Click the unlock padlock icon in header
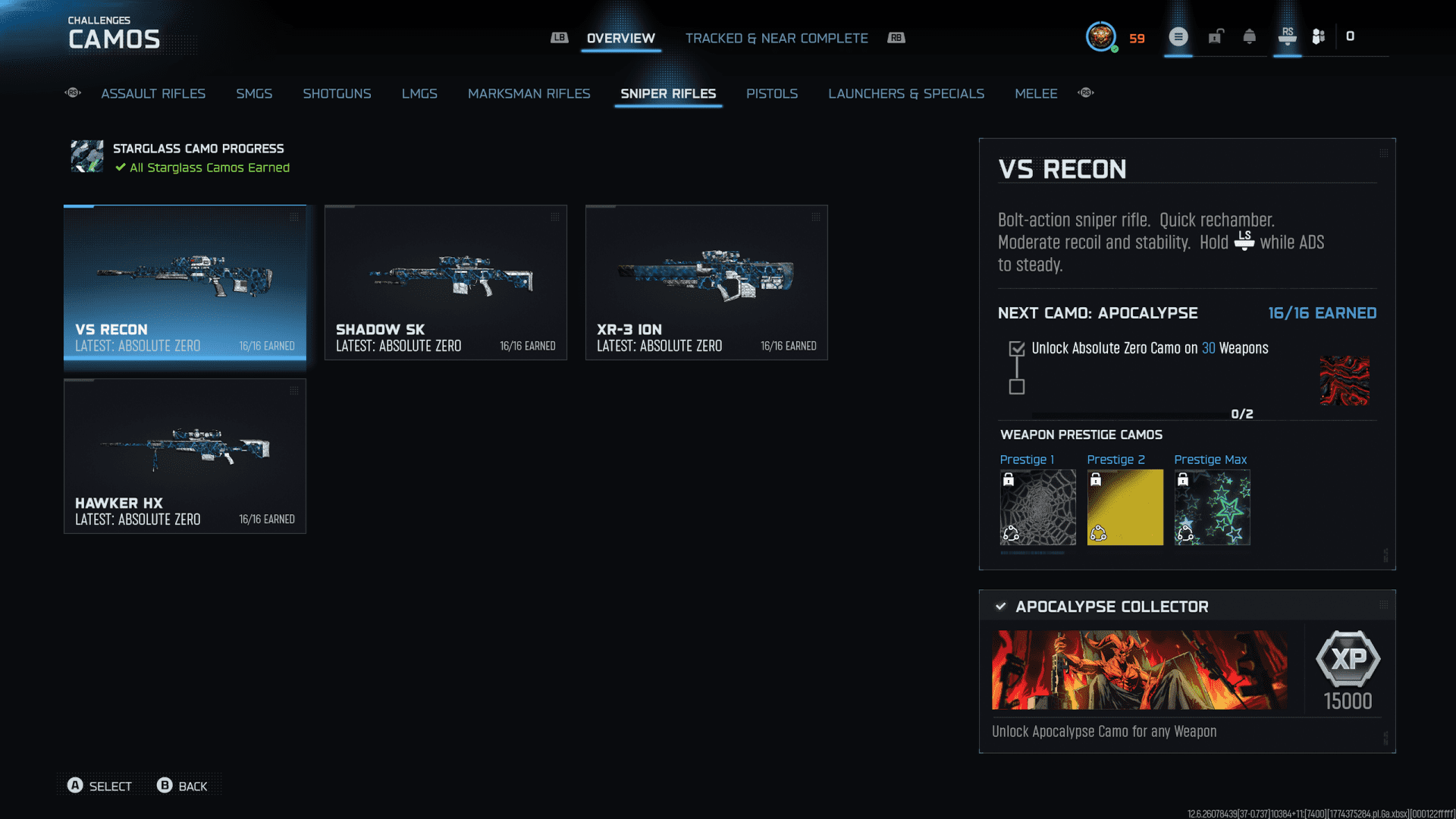Screen dimensions: 1456x819 1216,36
